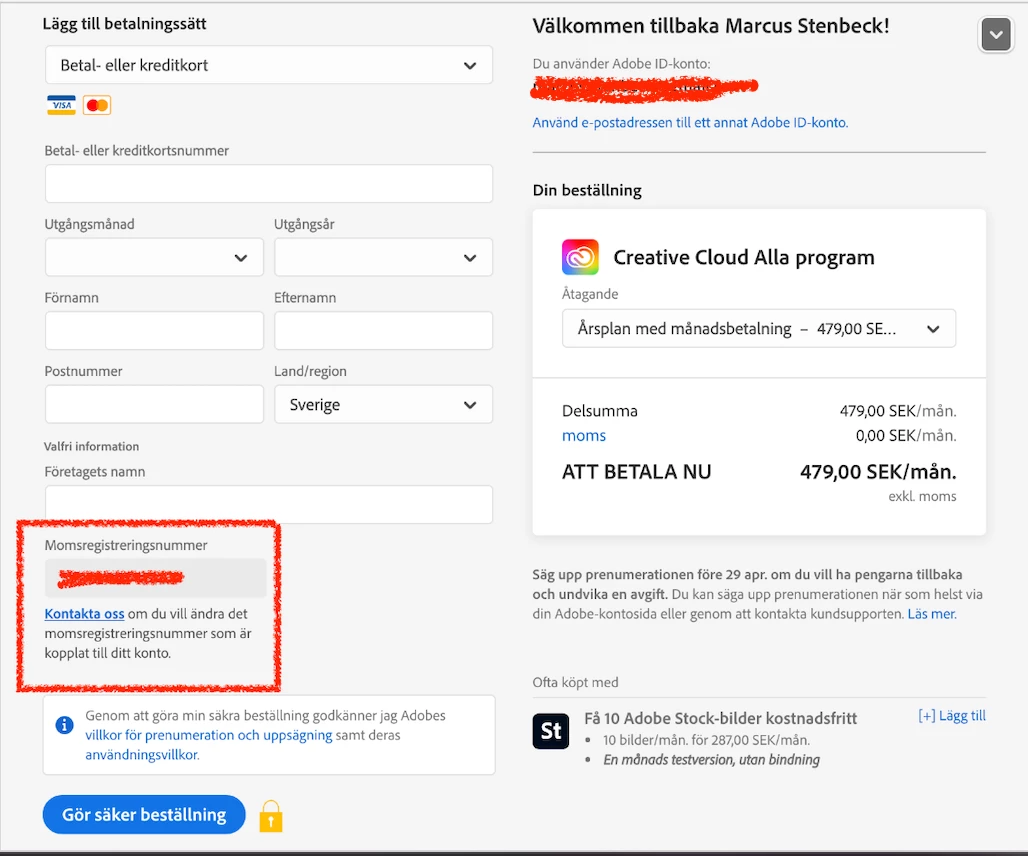Viewport: 1028px width, 856px height.
Task: Focus the Förnamn input field
Action: click(x=154, y=330)
